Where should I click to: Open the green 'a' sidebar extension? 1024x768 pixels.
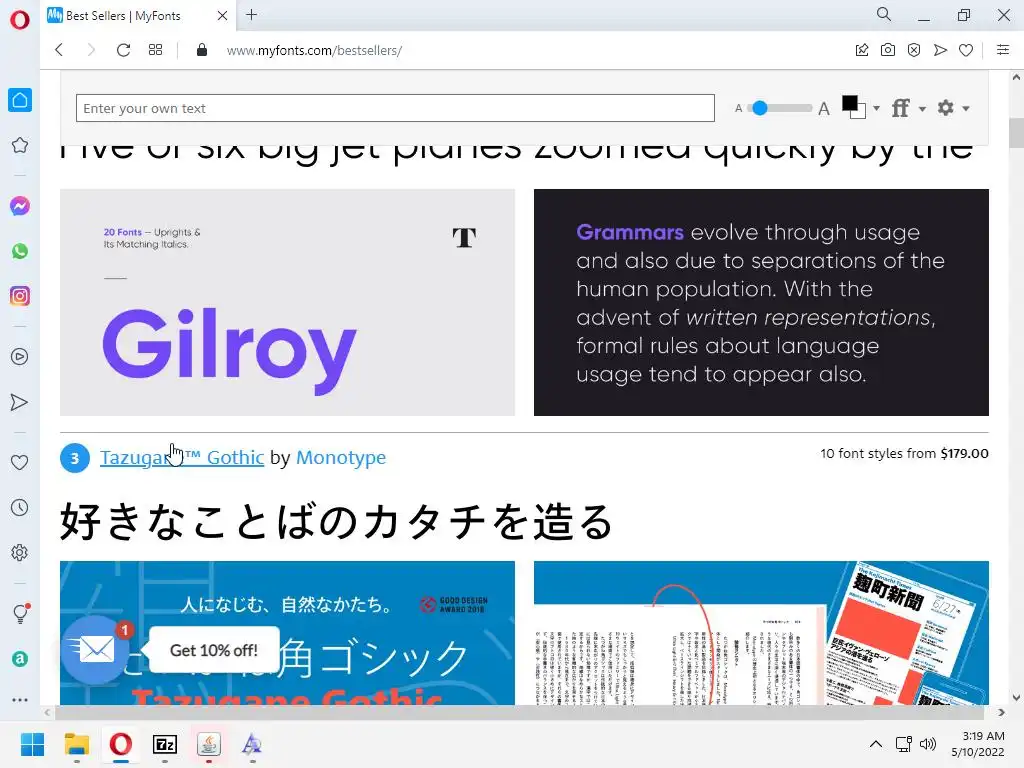20,659
